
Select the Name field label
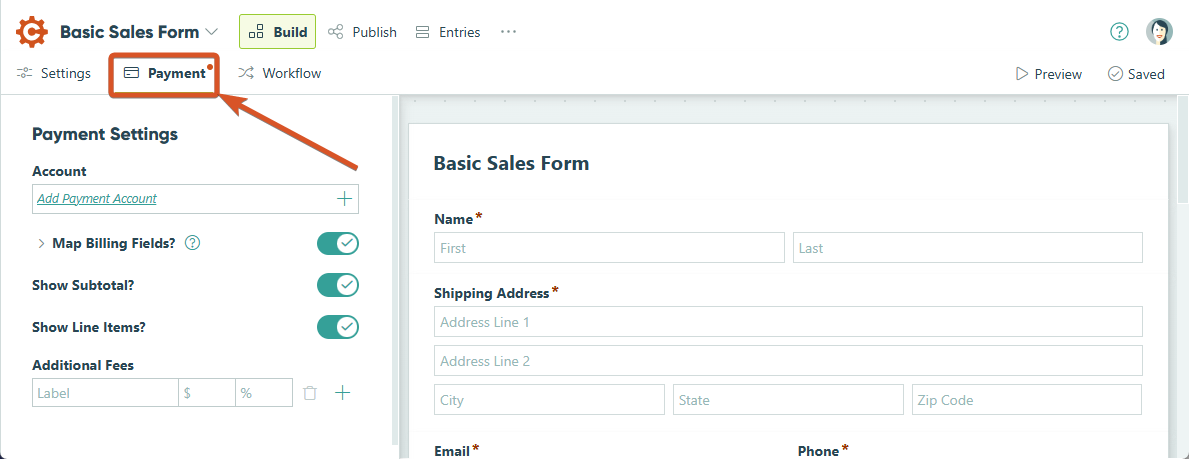(x=453, y=219)
